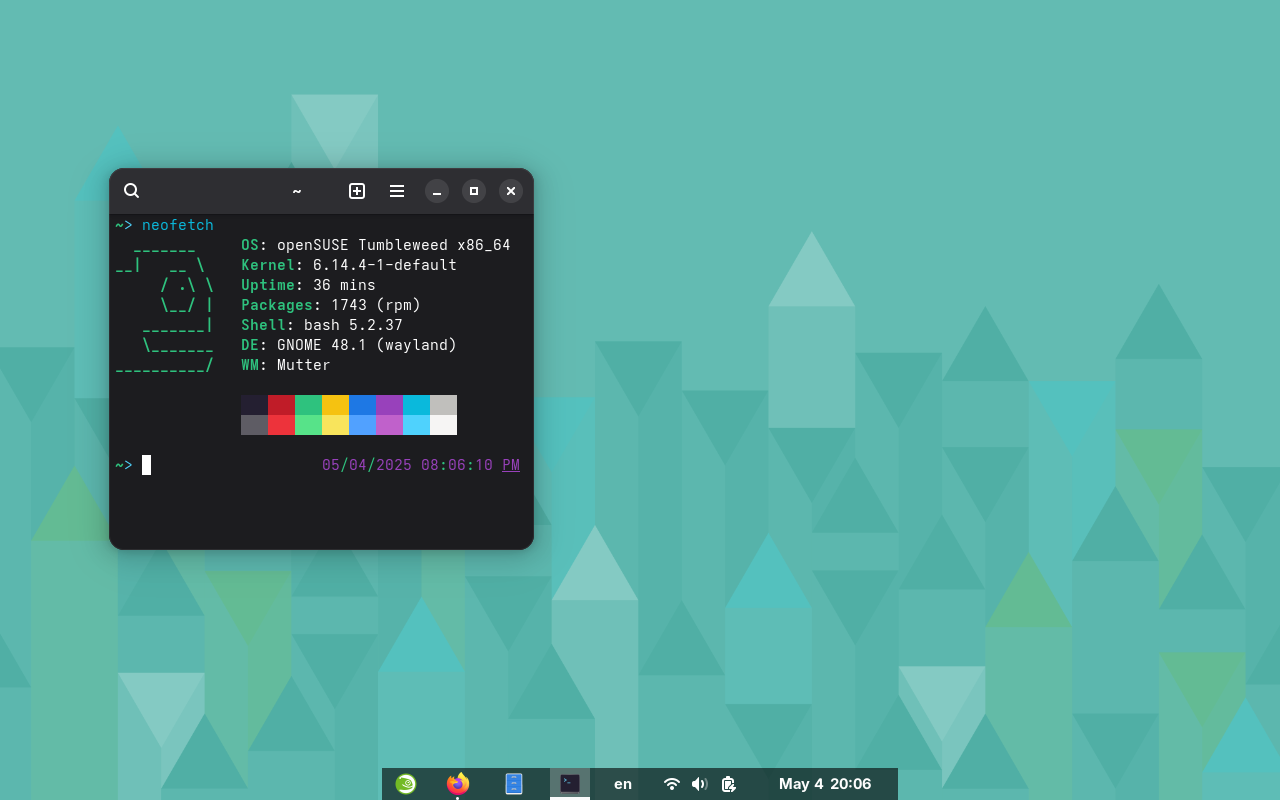Click the Kernel value '6.14.4-1-default'

coord(385,265)
